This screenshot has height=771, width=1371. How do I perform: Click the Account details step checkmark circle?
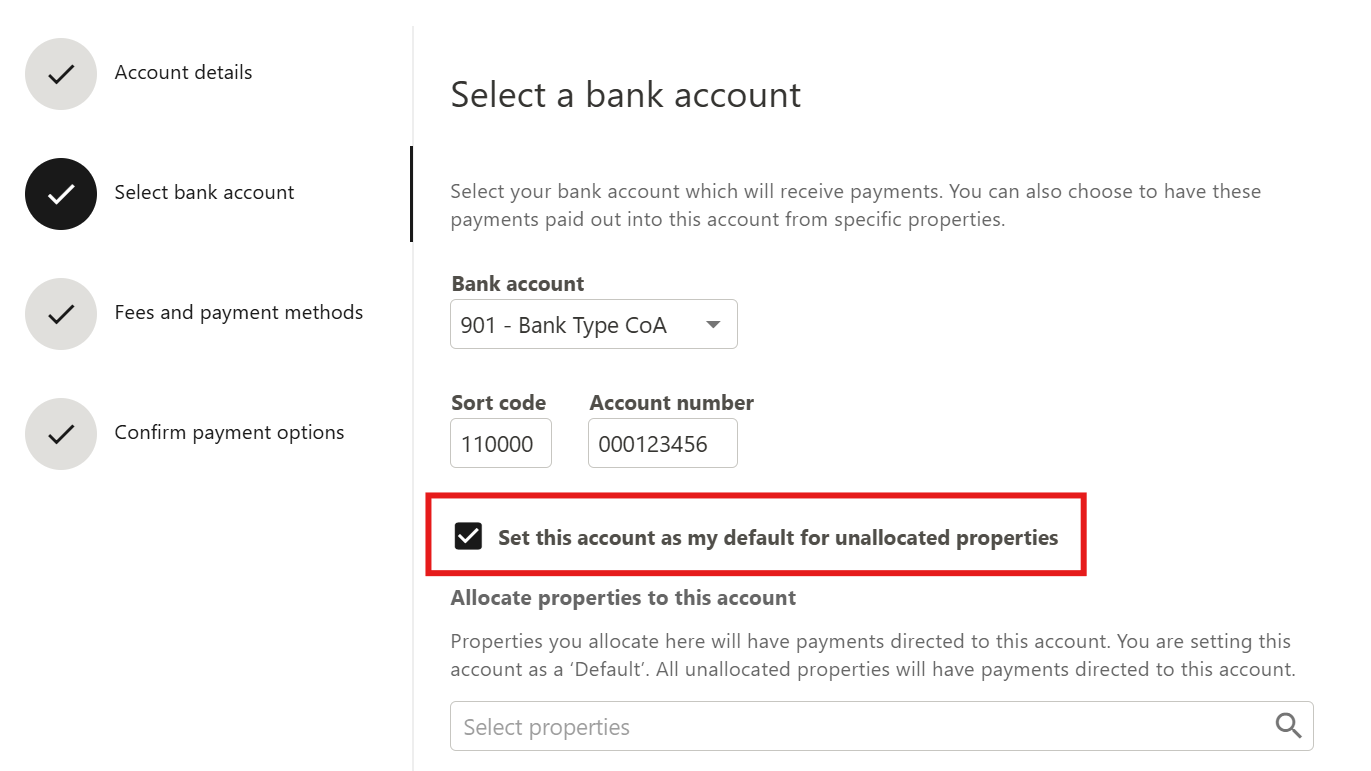[x=61, y=74]
